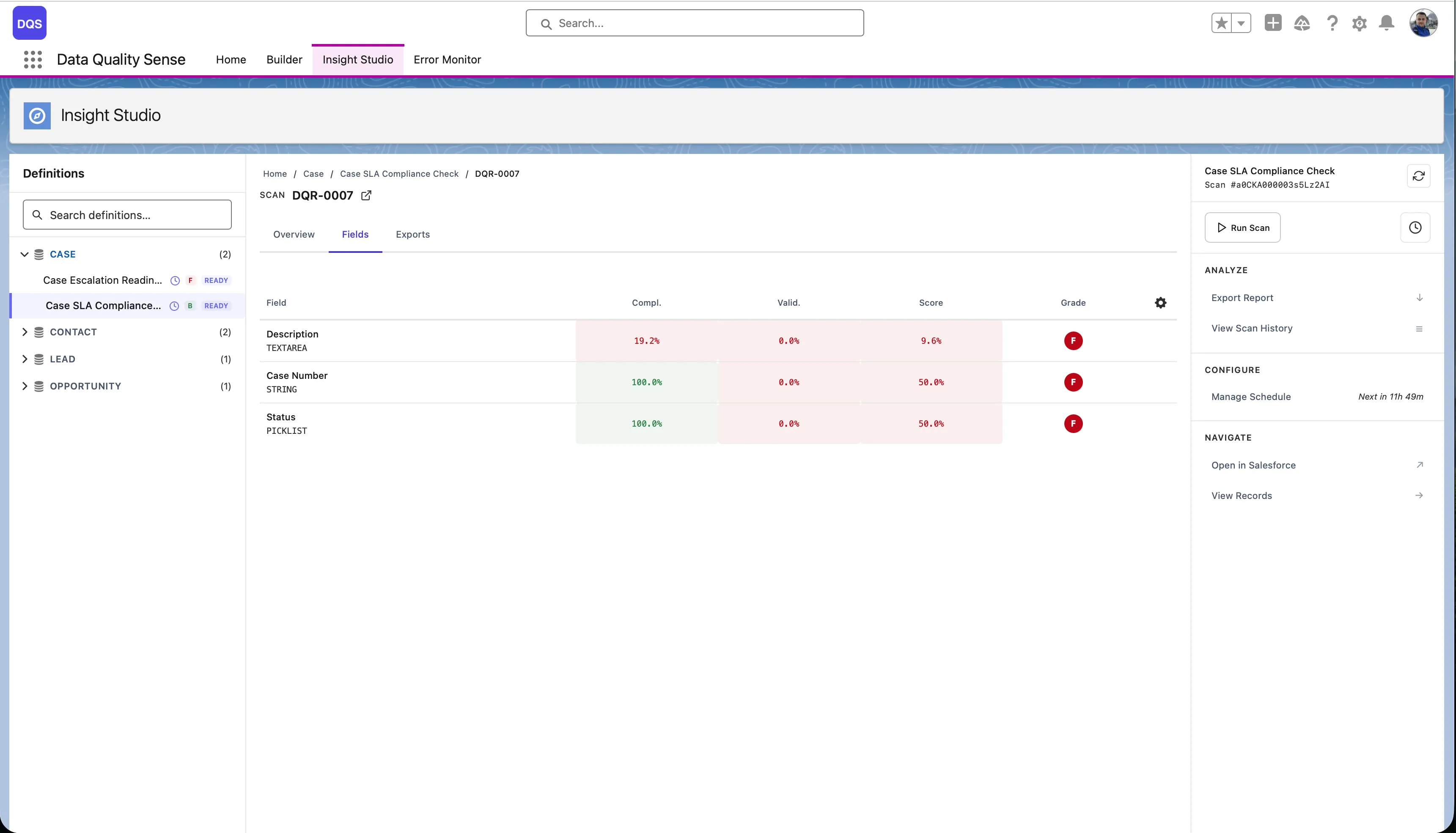
Task: Open the help question mark icon
Action: point(1332,23)
